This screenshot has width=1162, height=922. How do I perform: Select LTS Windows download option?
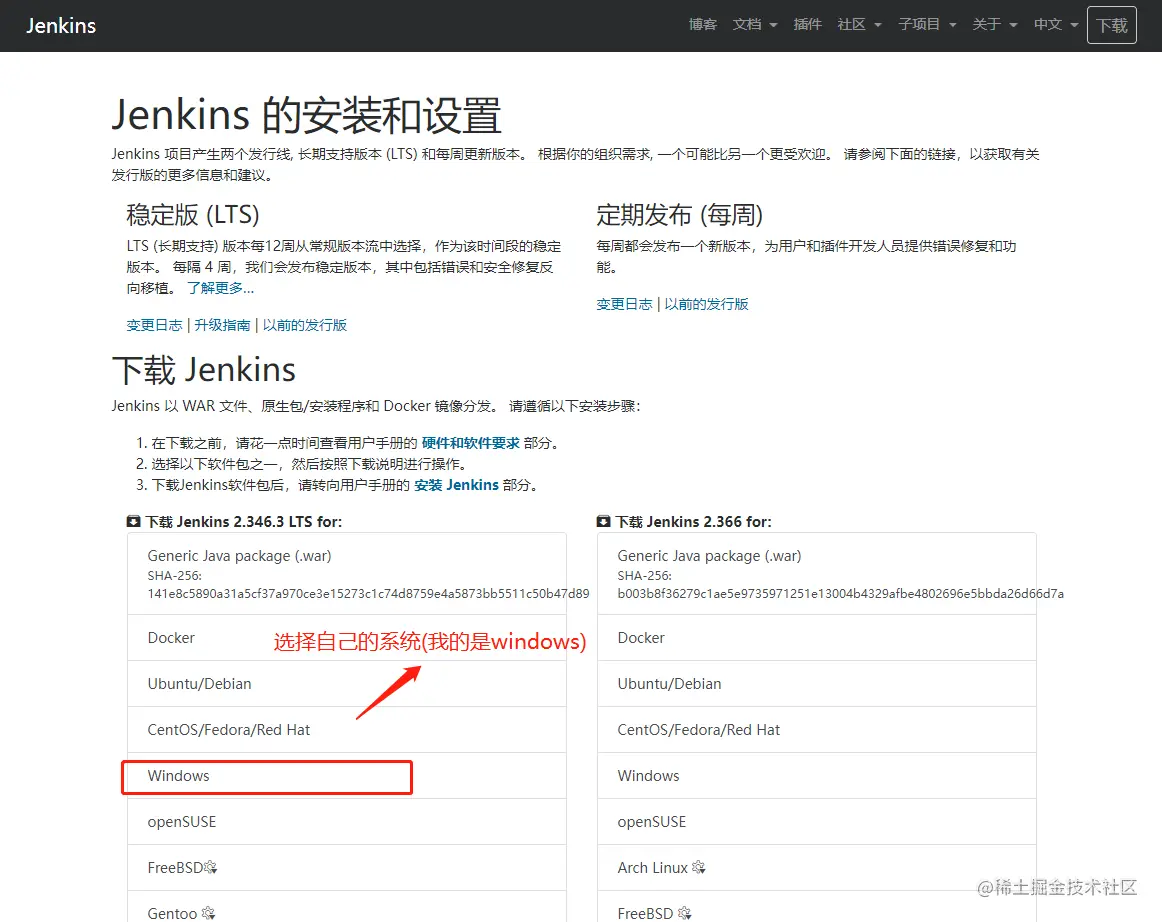click(x=347, y=775)
